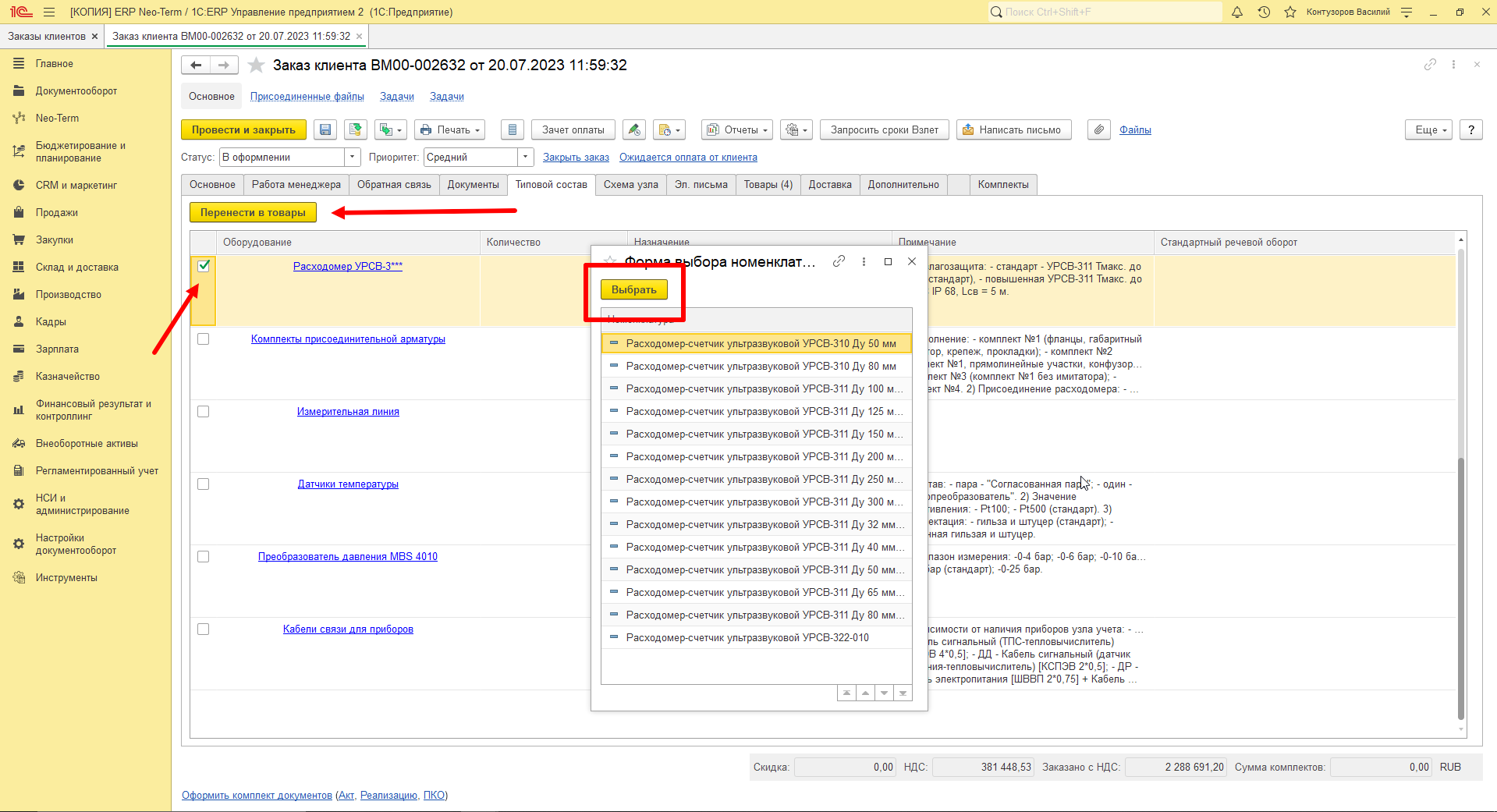This screenshot has width=1497, height=812.
Task: Select Расходомер-счетчик УРСВ-311 Ду 200 мм row
Action: pos(757,456)
